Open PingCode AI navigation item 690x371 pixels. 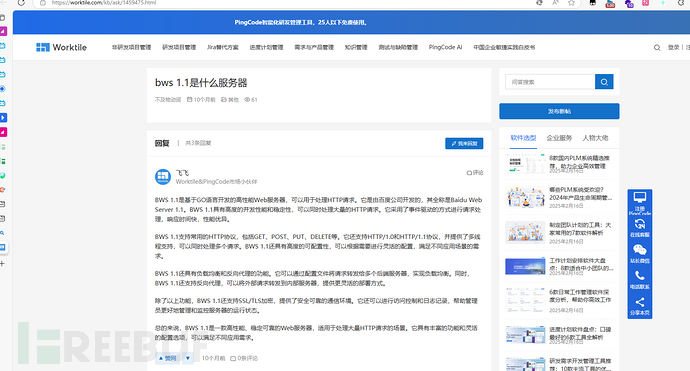pos(445,48)
